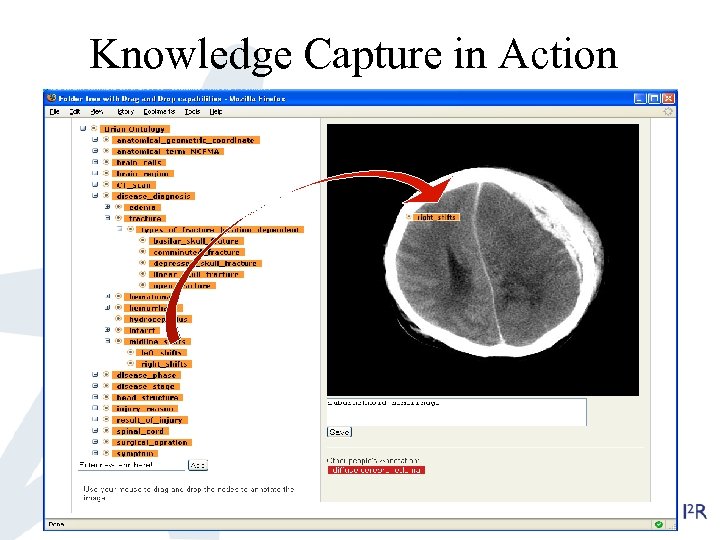Image resolution: width=720 pixels, height=540 pixels.
Task: Select the hydrocephalus tree label
Action: pos(158,319)
